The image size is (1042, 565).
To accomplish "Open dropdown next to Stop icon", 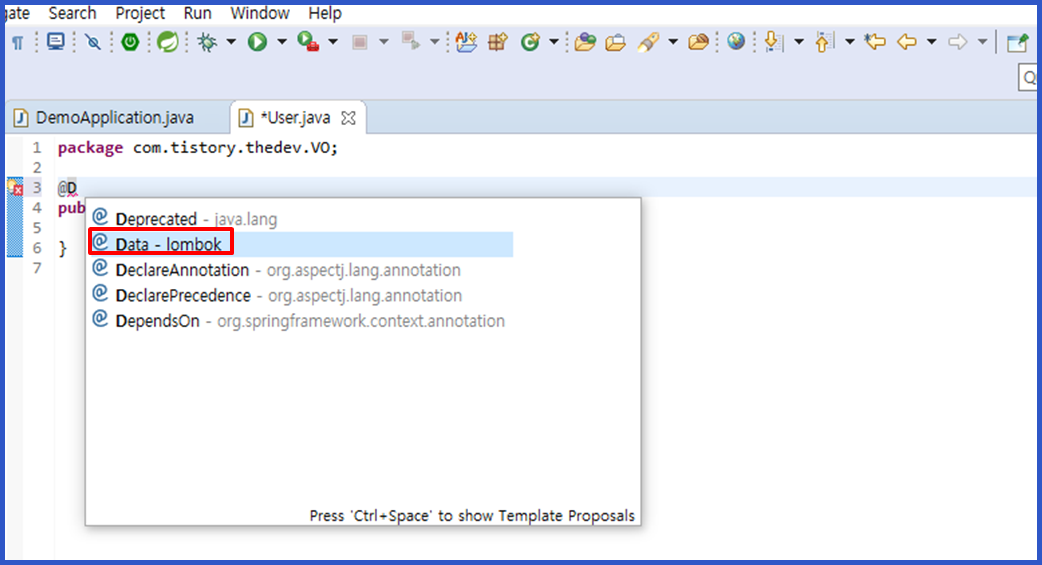I will [383, 42].
